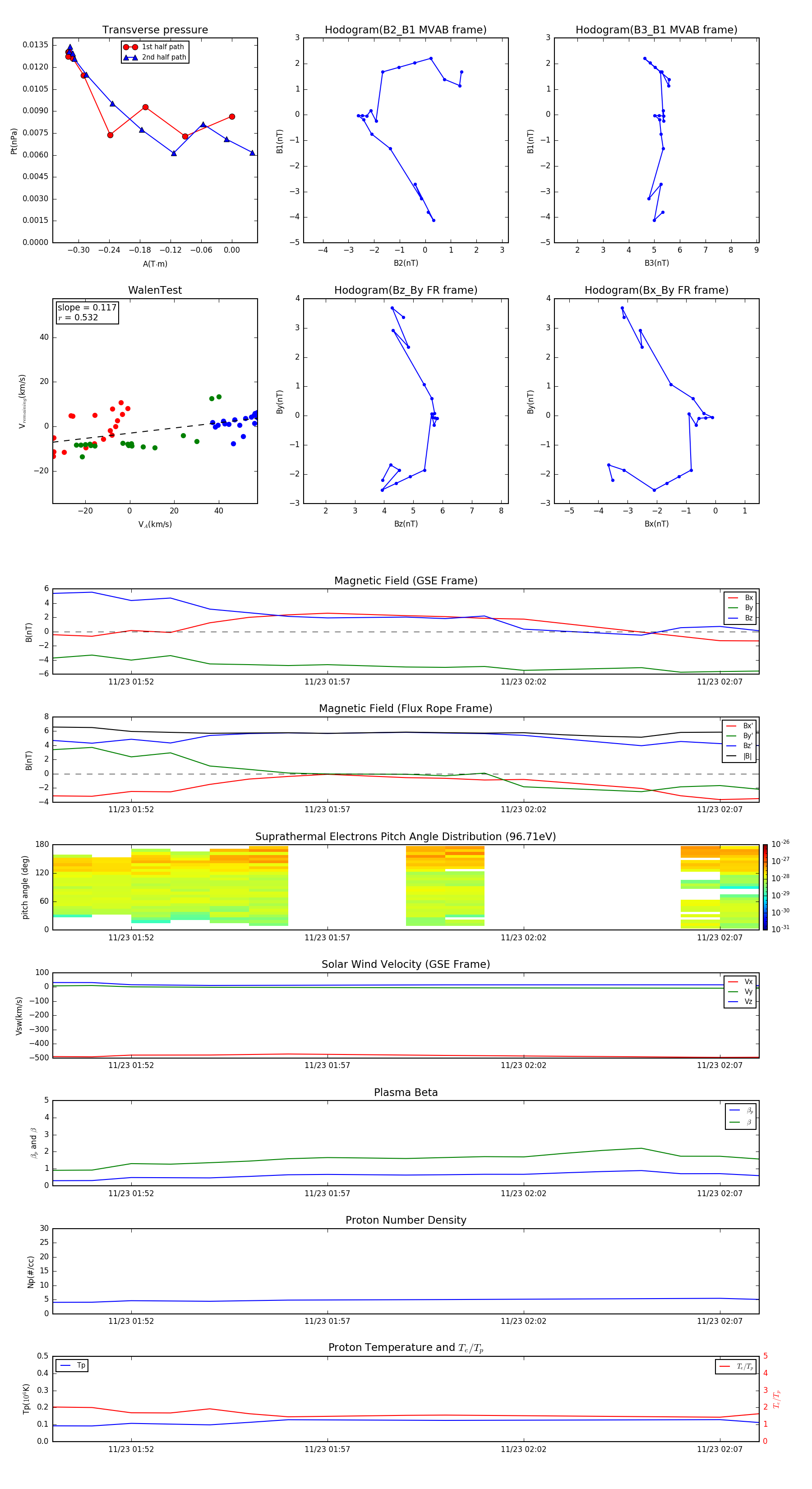
Task: Select the 'Hodogram(Bz_By FR frame)' title
Action: click(x=406, y=290)
